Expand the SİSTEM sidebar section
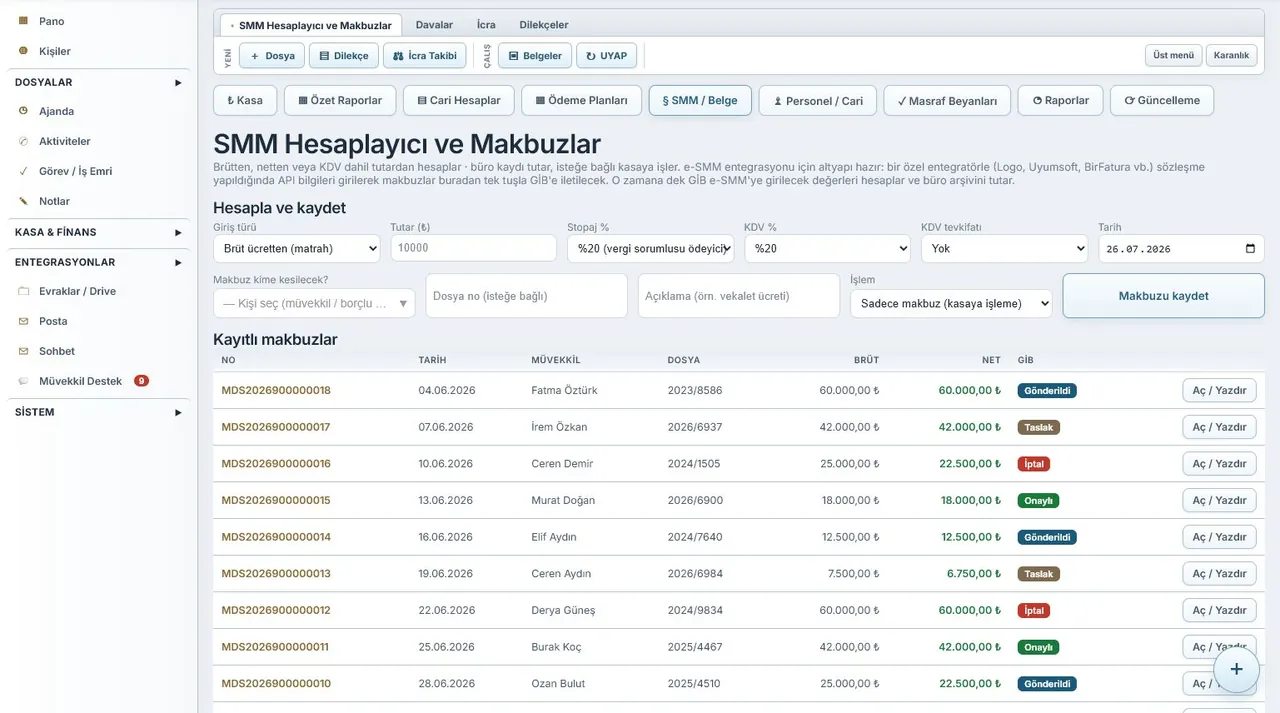 click(98, 412)
